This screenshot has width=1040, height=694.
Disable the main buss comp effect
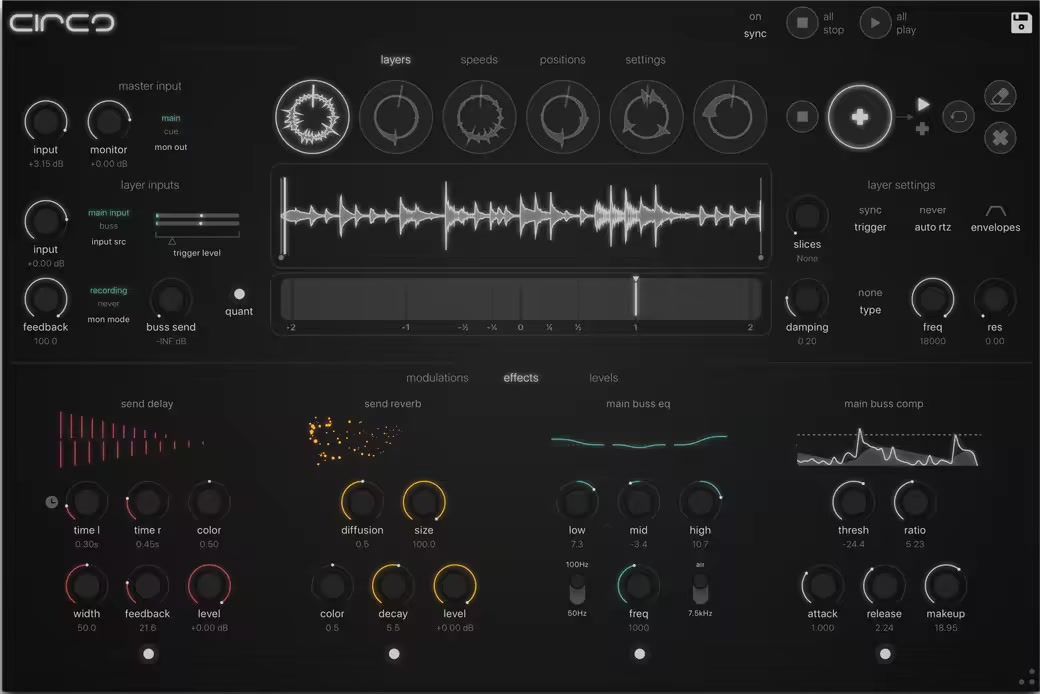(884, 654)
